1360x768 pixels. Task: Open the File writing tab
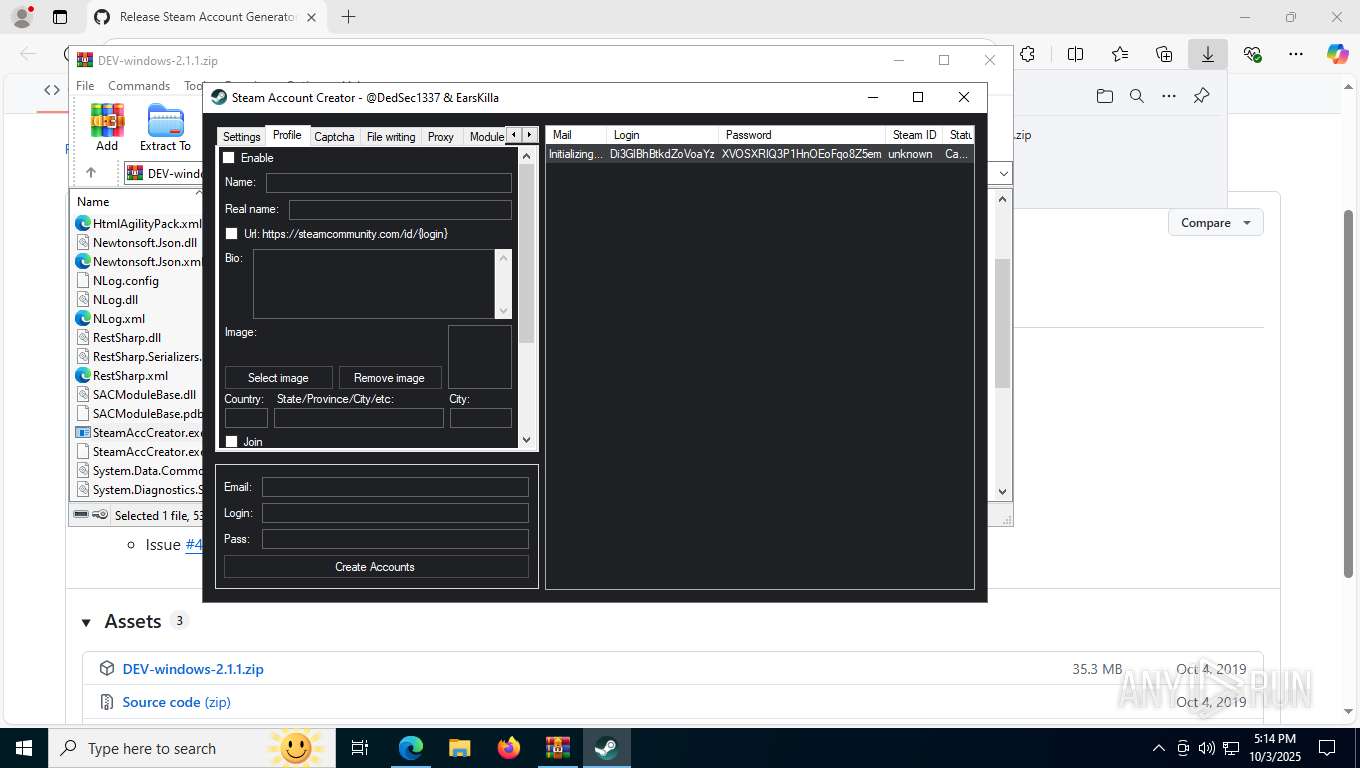(x=391, y=137)
